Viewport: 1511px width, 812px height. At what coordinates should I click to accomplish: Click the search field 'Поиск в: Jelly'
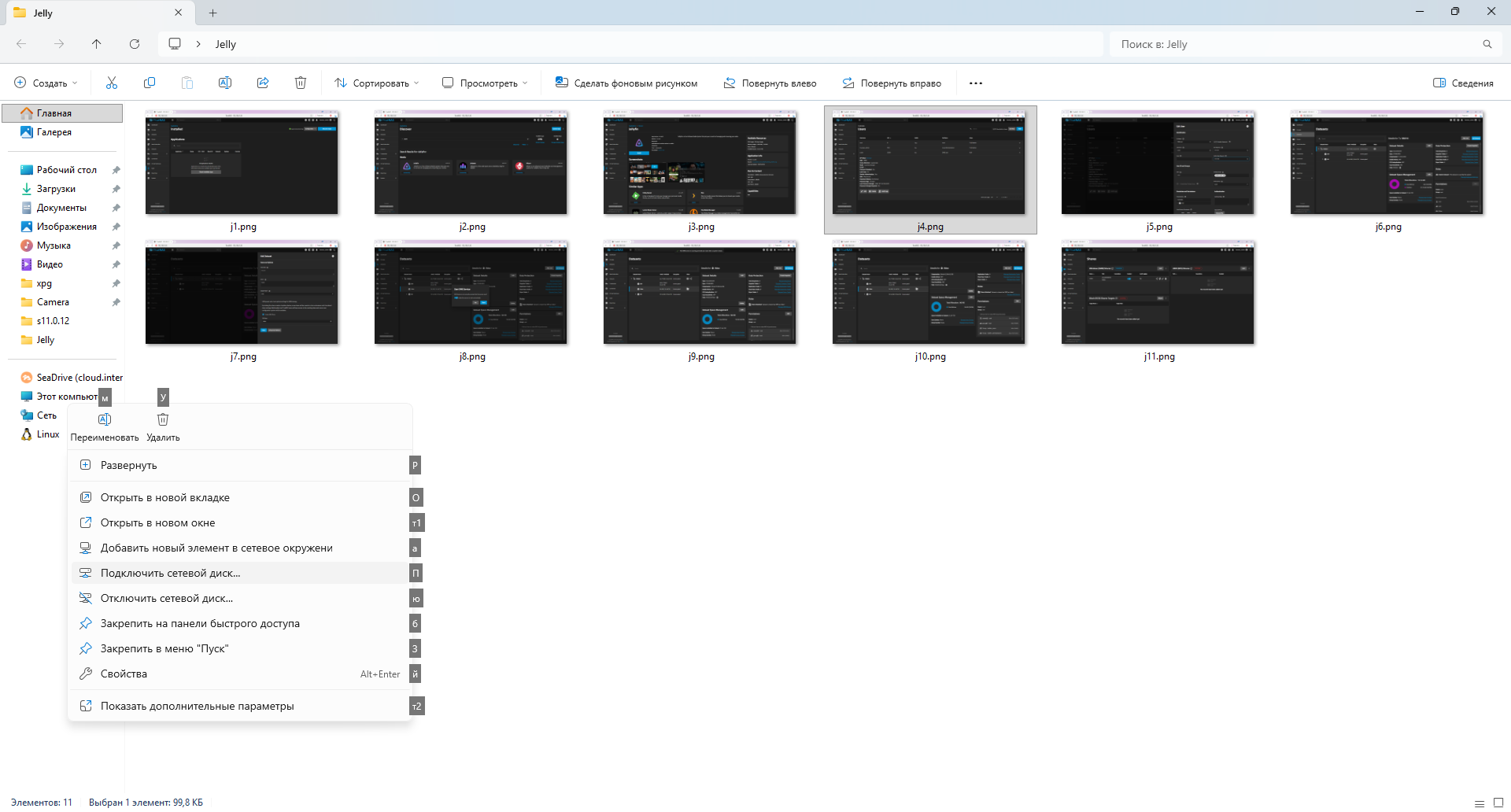[1299, 44]
